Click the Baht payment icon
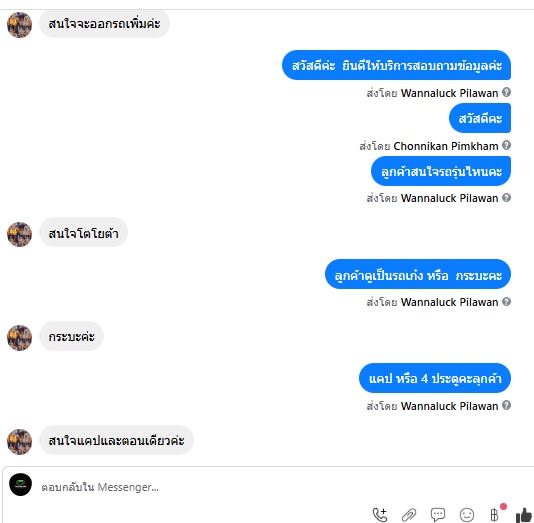 point(494,514)
